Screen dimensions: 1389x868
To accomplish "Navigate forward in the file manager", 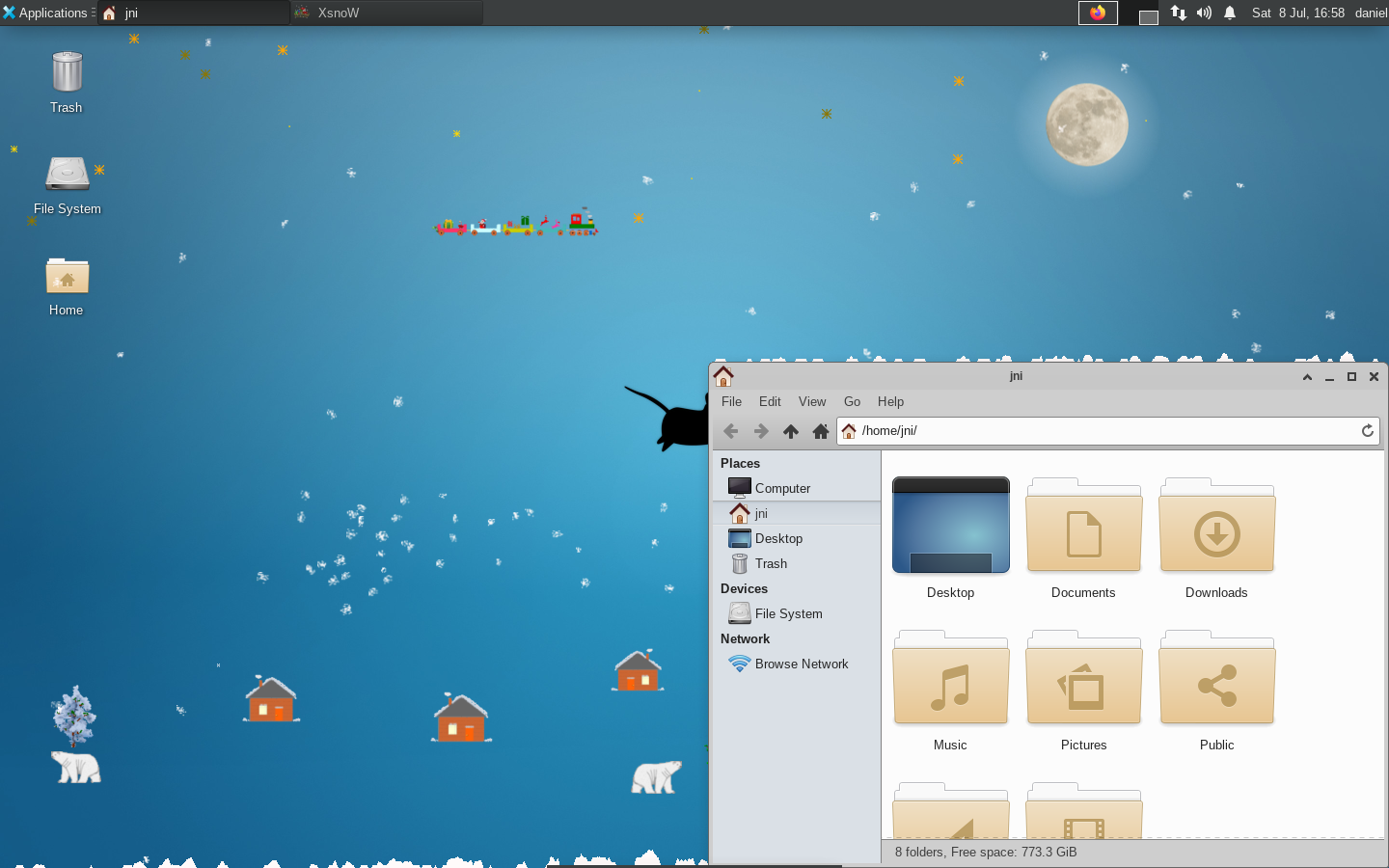I will [x=760, y=431].
